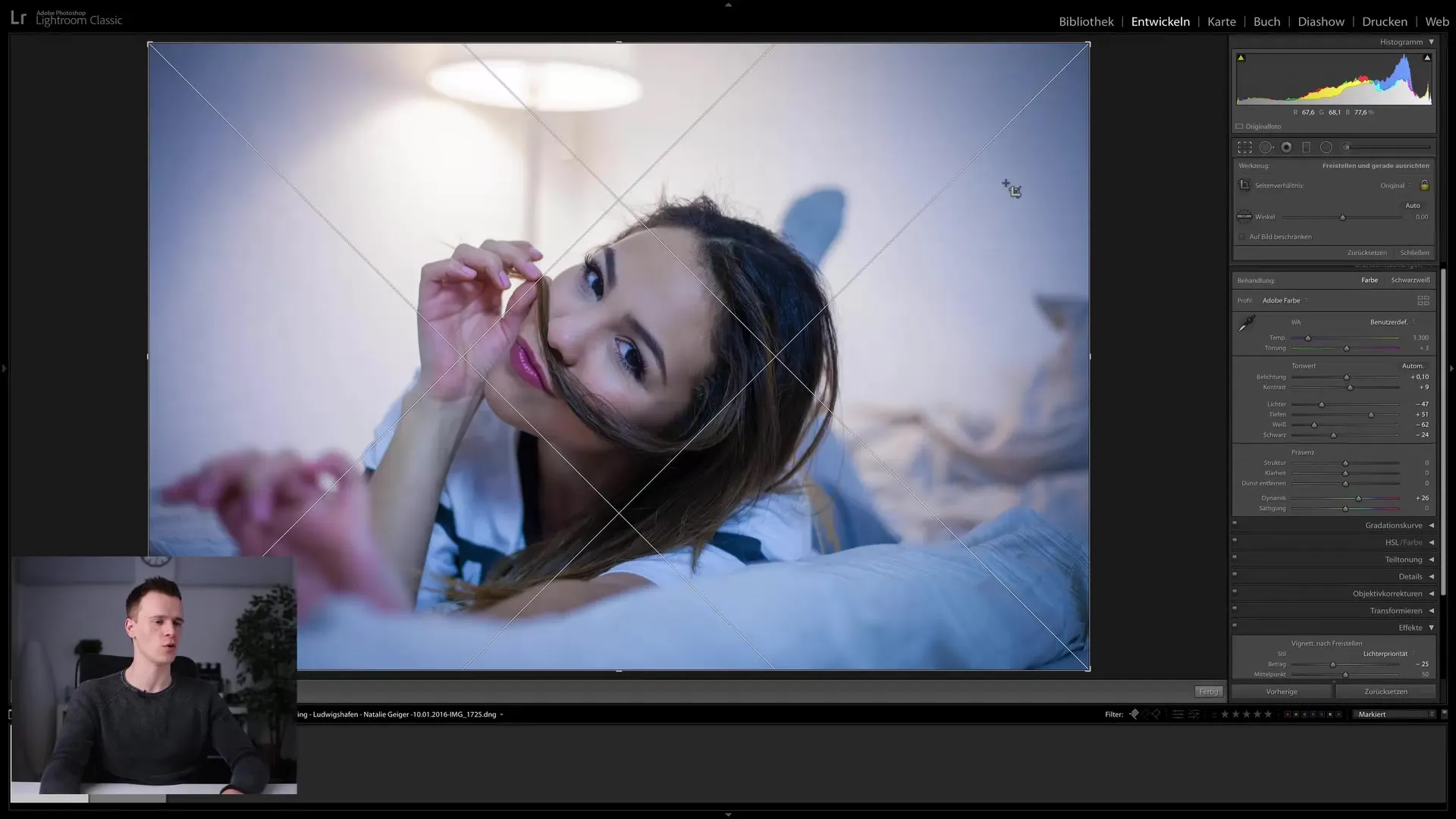This screenshot has height=819, width=1456.
Task: Click the Autom. tone button
Action: coord(1413,366)
